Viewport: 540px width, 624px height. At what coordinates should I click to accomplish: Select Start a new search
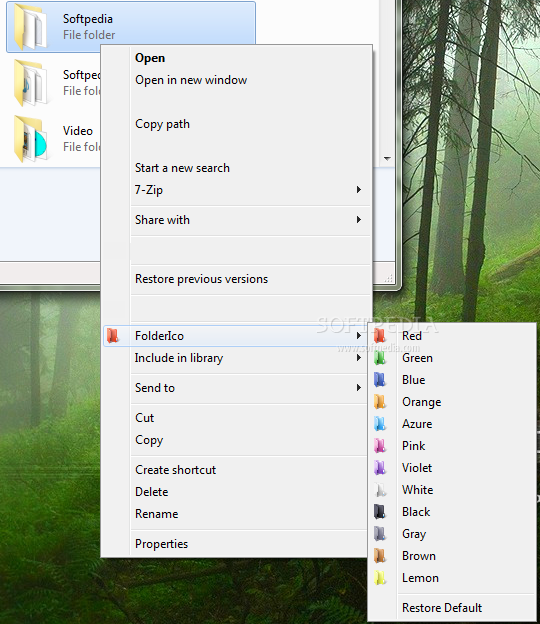point(182,168)
